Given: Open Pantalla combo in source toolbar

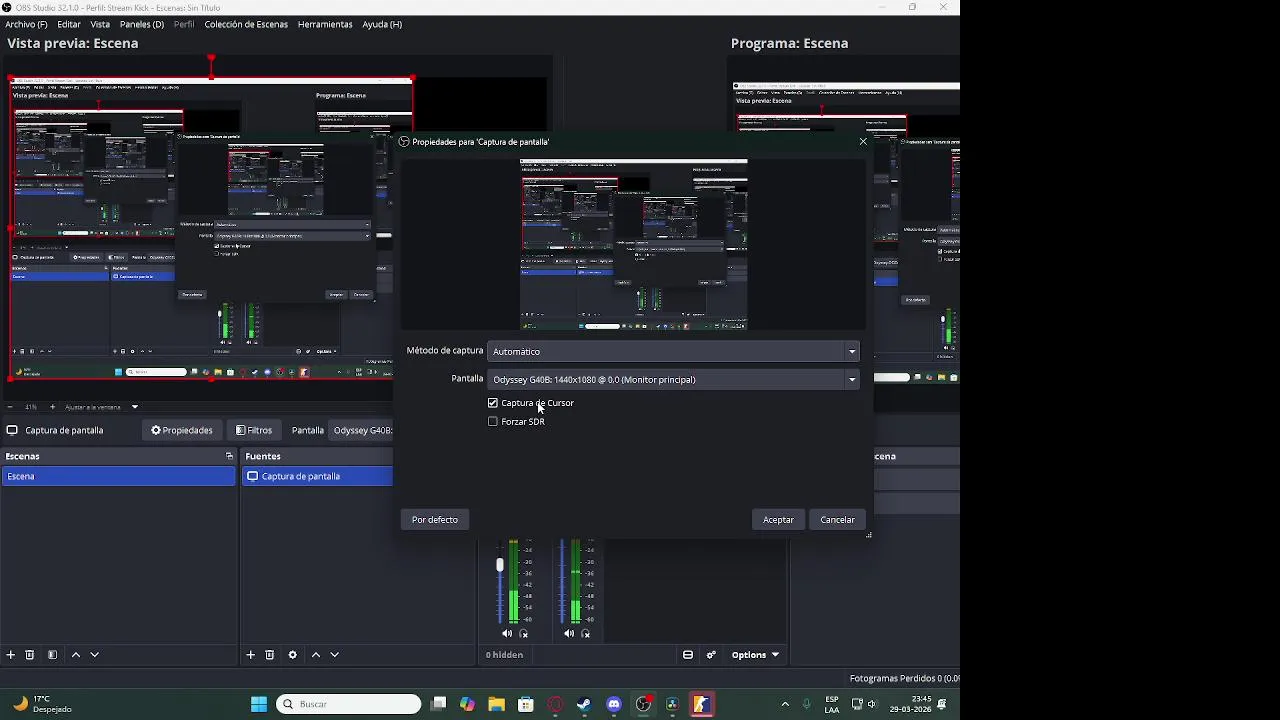Looking at the screenshot, I should [362, 430].
